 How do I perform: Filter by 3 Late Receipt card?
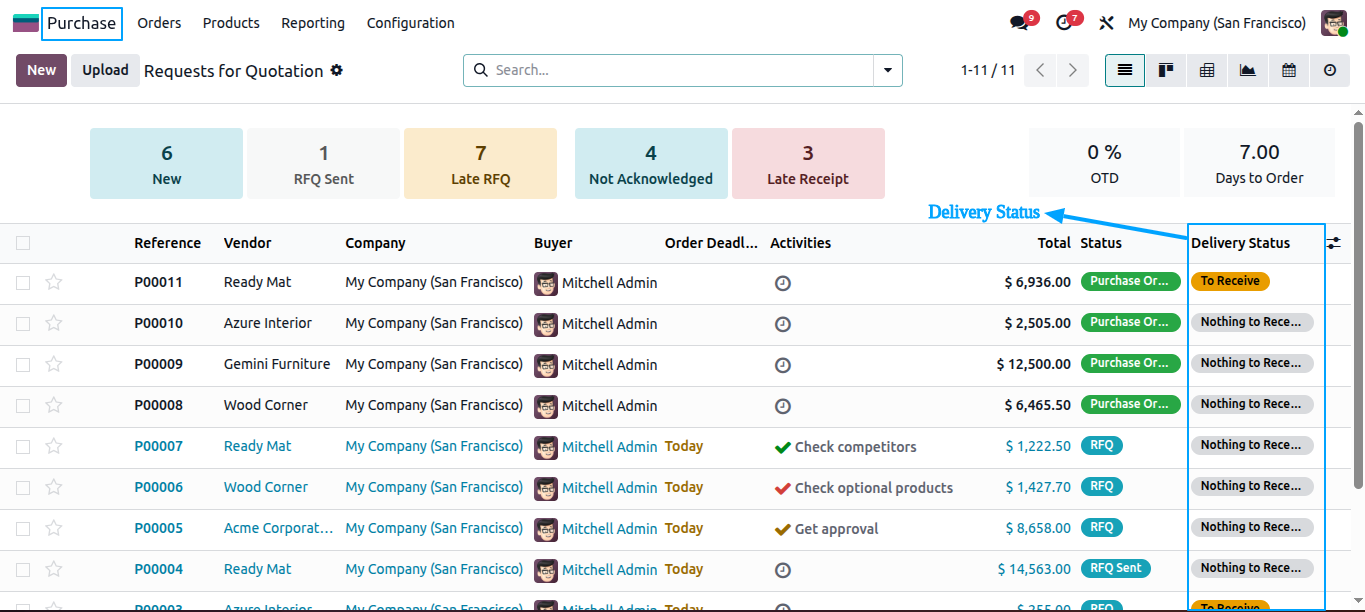tap(808, 163)
